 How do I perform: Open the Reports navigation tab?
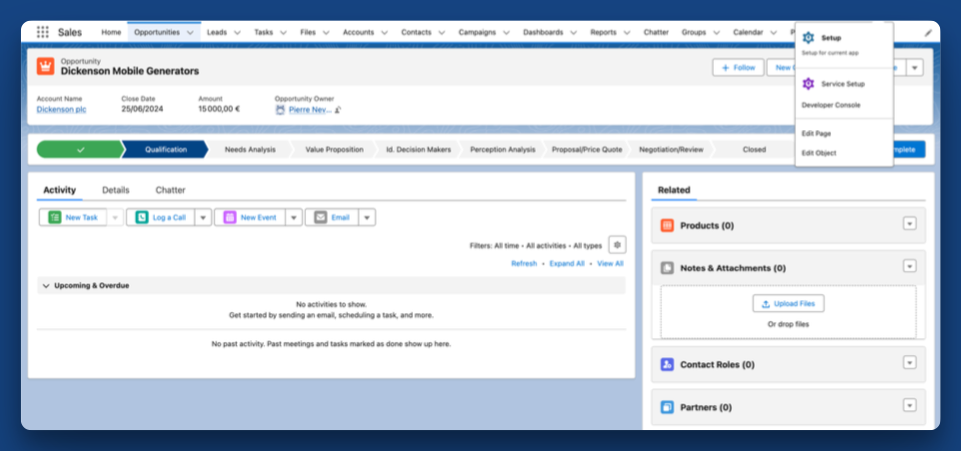click(x=603, y=32)
